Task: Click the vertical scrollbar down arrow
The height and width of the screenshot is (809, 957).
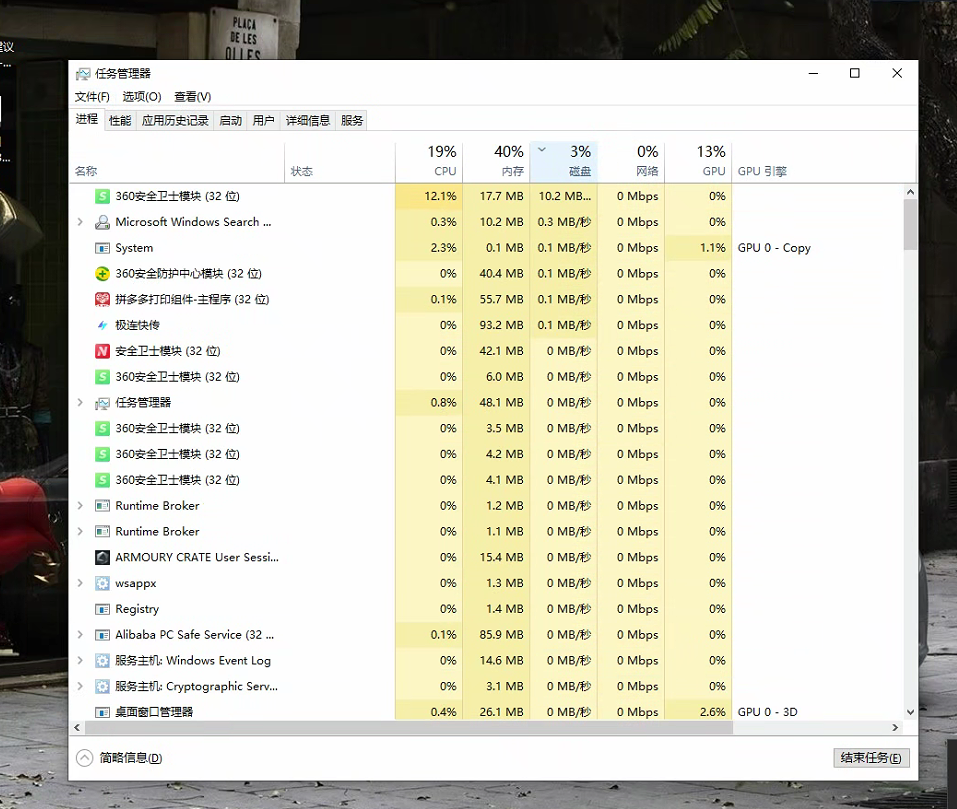Action: [910, 712]
